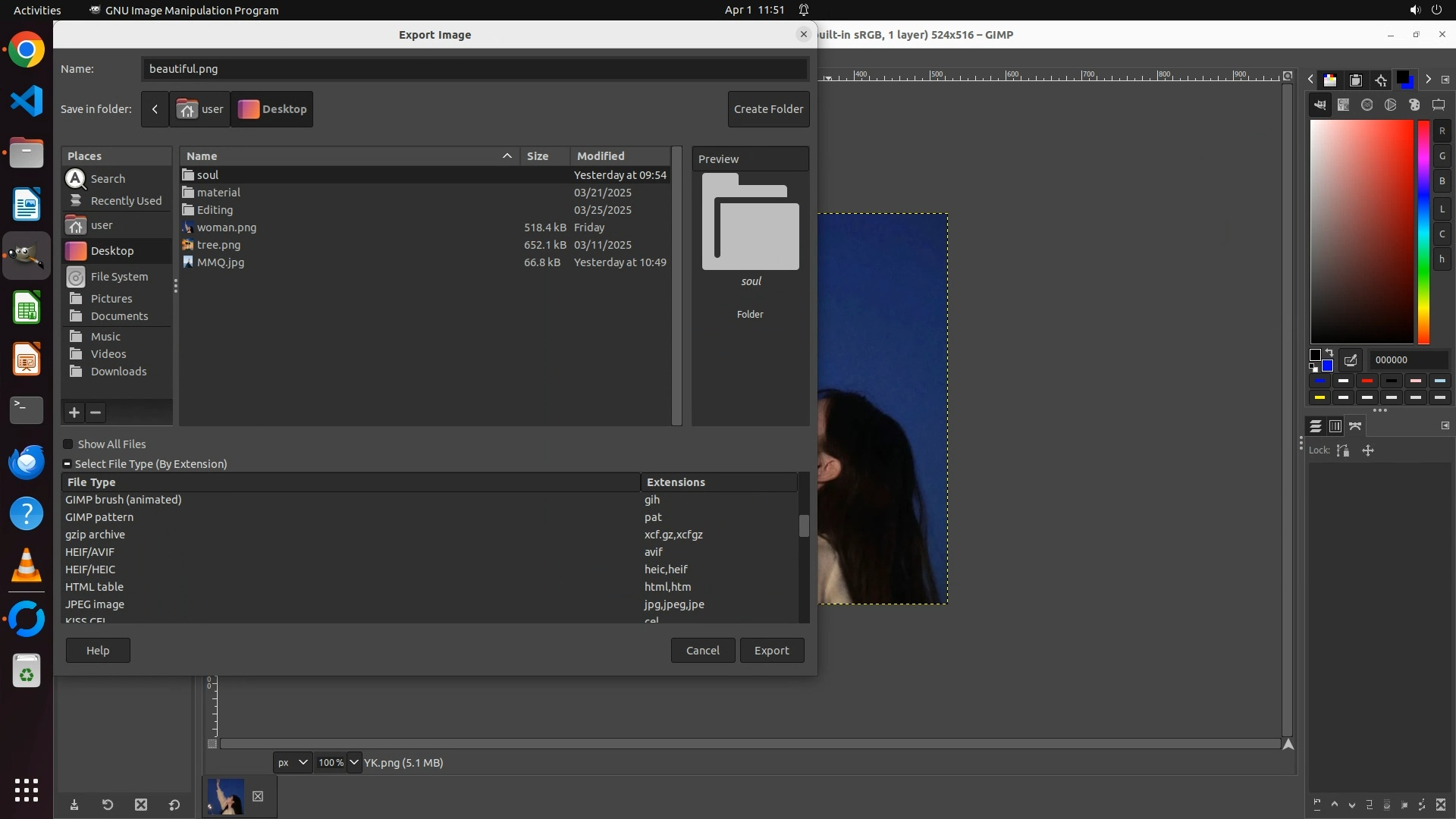Click the red color history swatch
1456x819 pixels.
pyautogui.click(x=1367, y=381)
